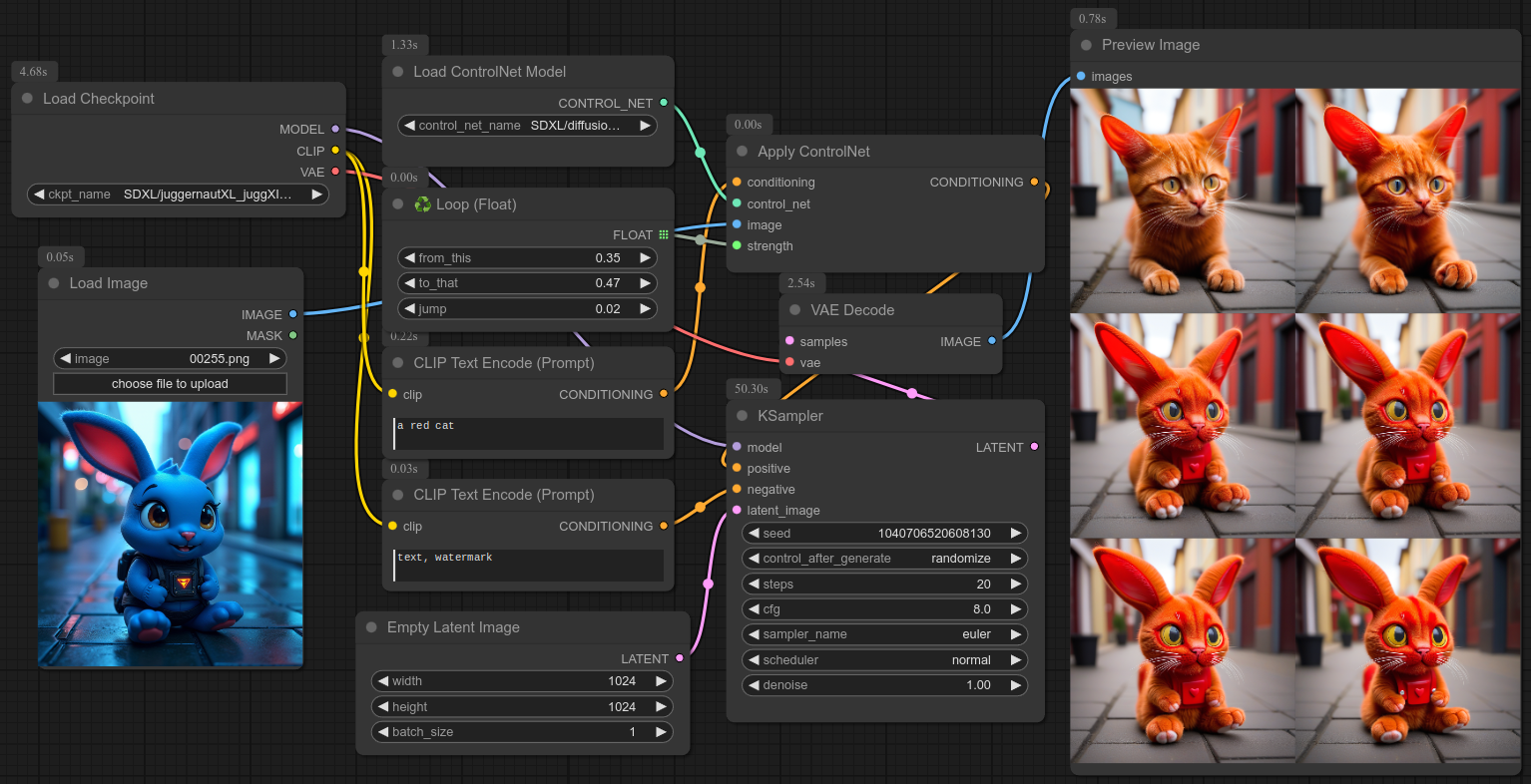
Task: Open the ckpt_name juggernautXL model dropdown
Action: (178, 195)
